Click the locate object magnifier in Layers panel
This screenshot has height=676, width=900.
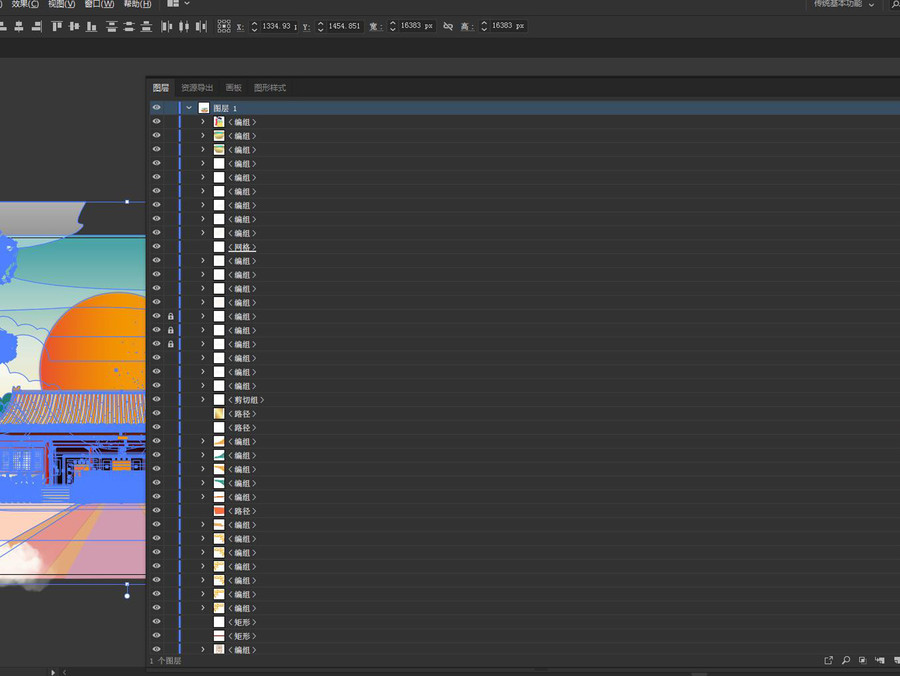coord(845,661)
